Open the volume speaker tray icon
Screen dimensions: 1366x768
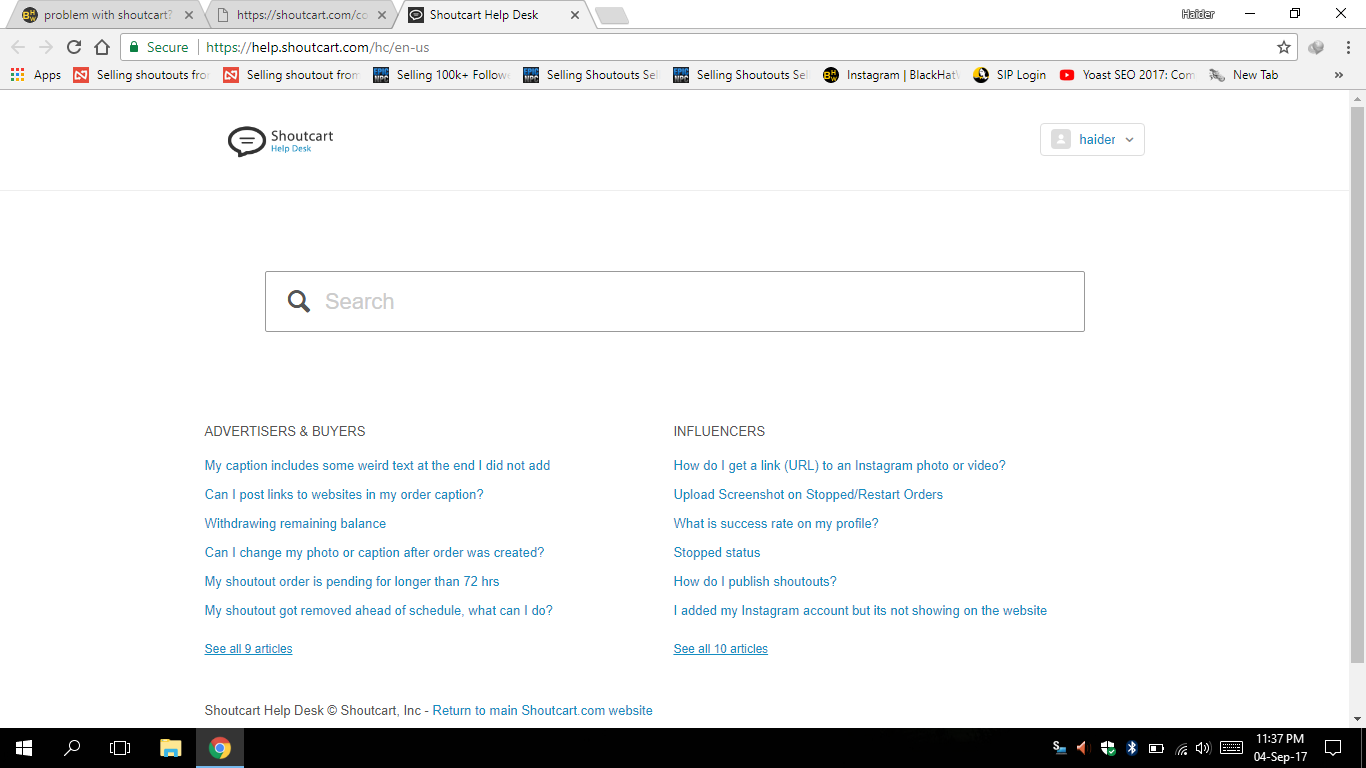pos(1203,748)
